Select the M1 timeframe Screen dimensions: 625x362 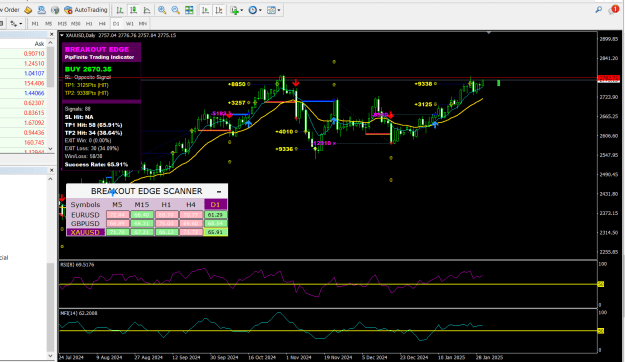pyautogui.click(x=35, y=24)
